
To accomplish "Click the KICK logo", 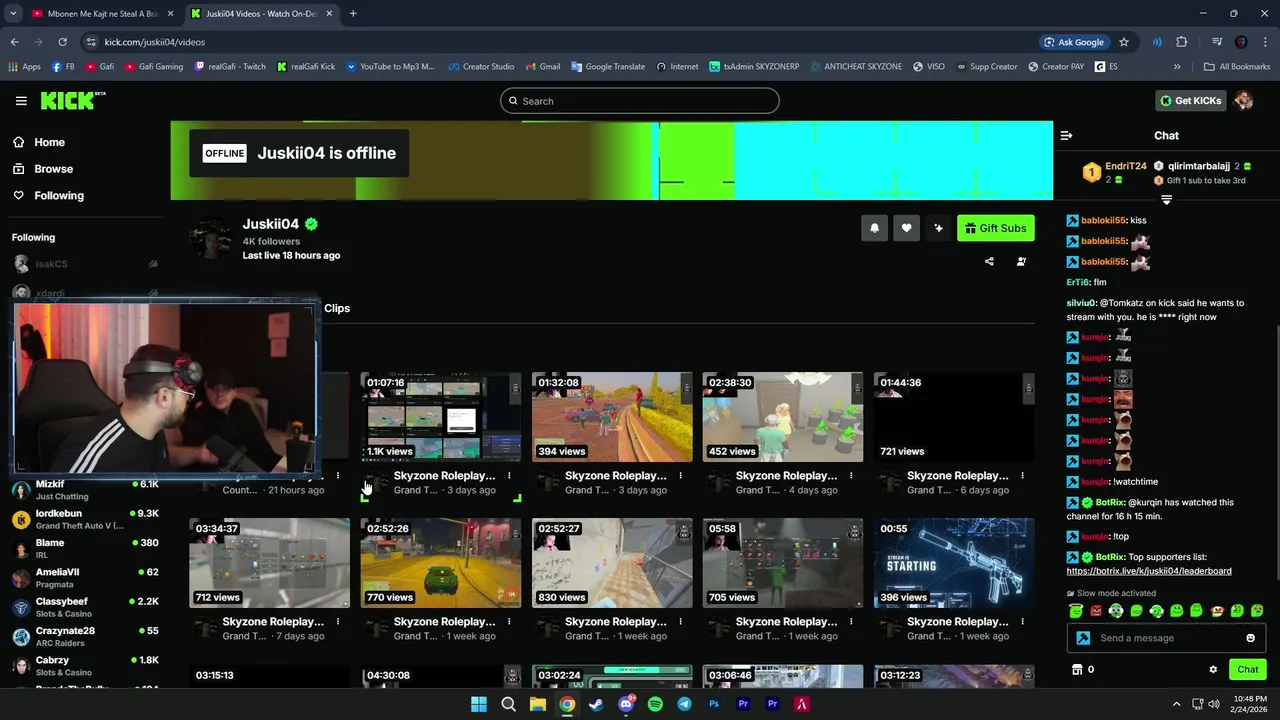I will [x=72, y=100].
